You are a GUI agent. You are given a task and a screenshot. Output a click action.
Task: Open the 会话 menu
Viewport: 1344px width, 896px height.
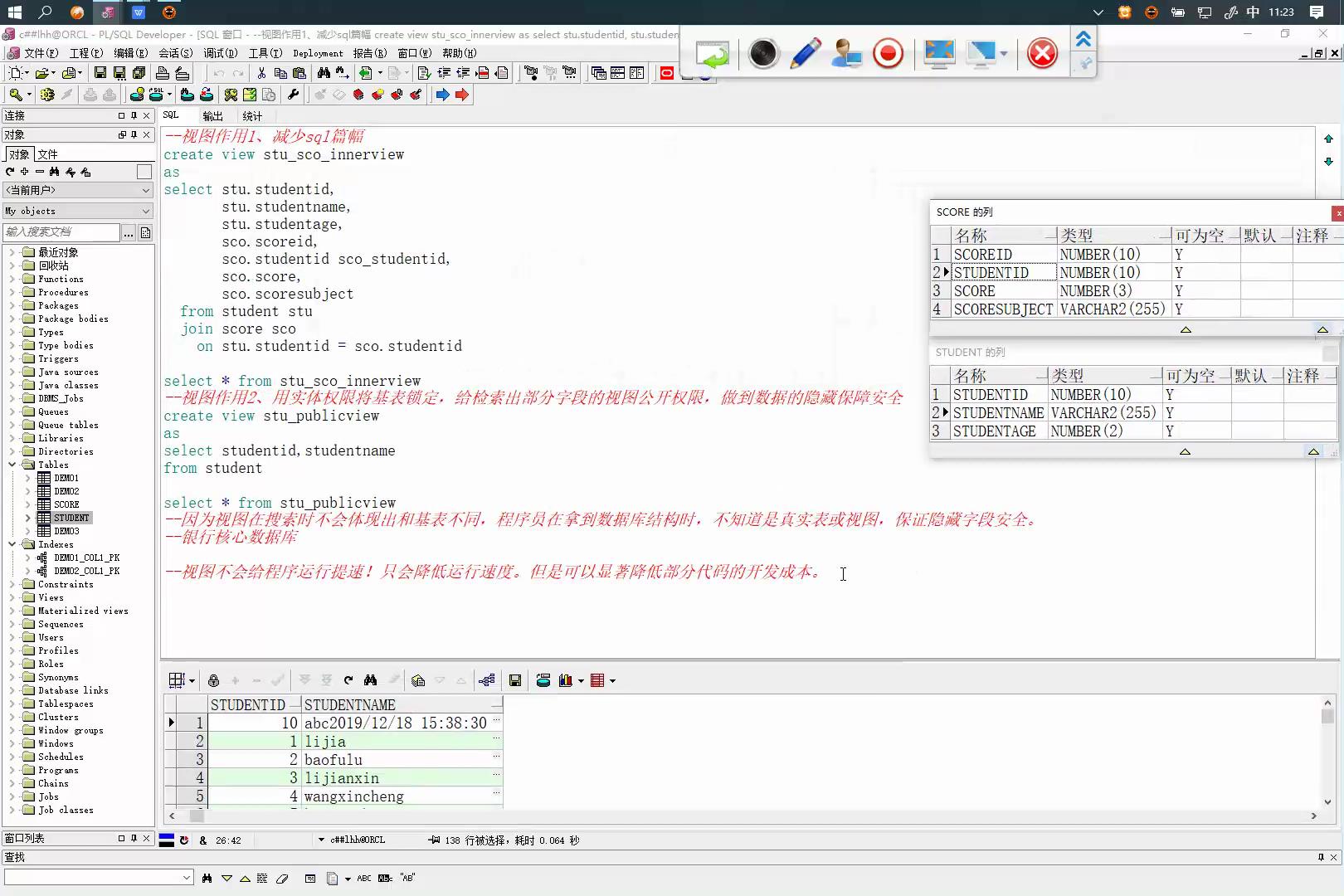pos(175,52)
